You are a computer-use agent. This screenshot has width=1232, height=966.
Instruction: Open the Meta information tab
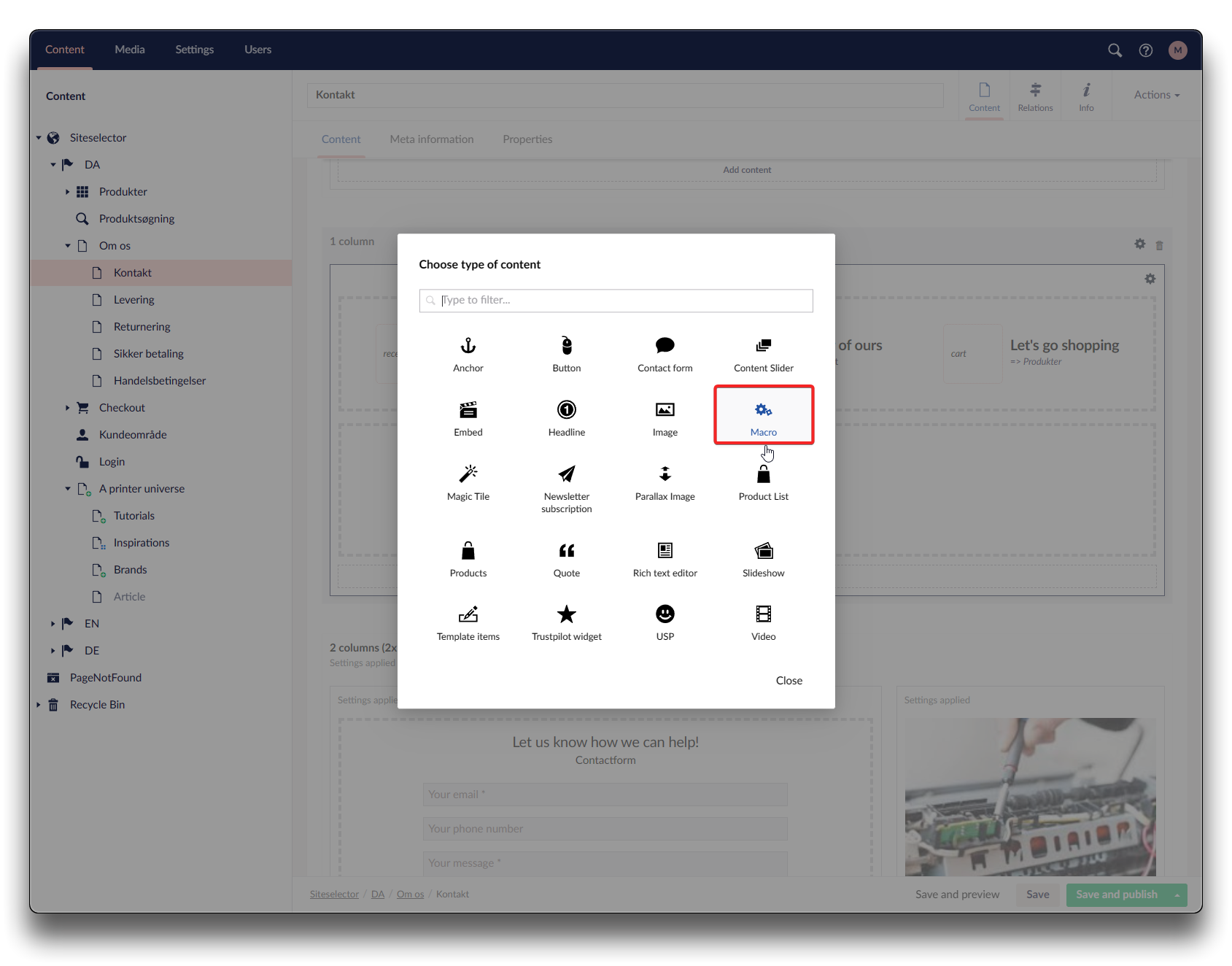click(432, 139)
